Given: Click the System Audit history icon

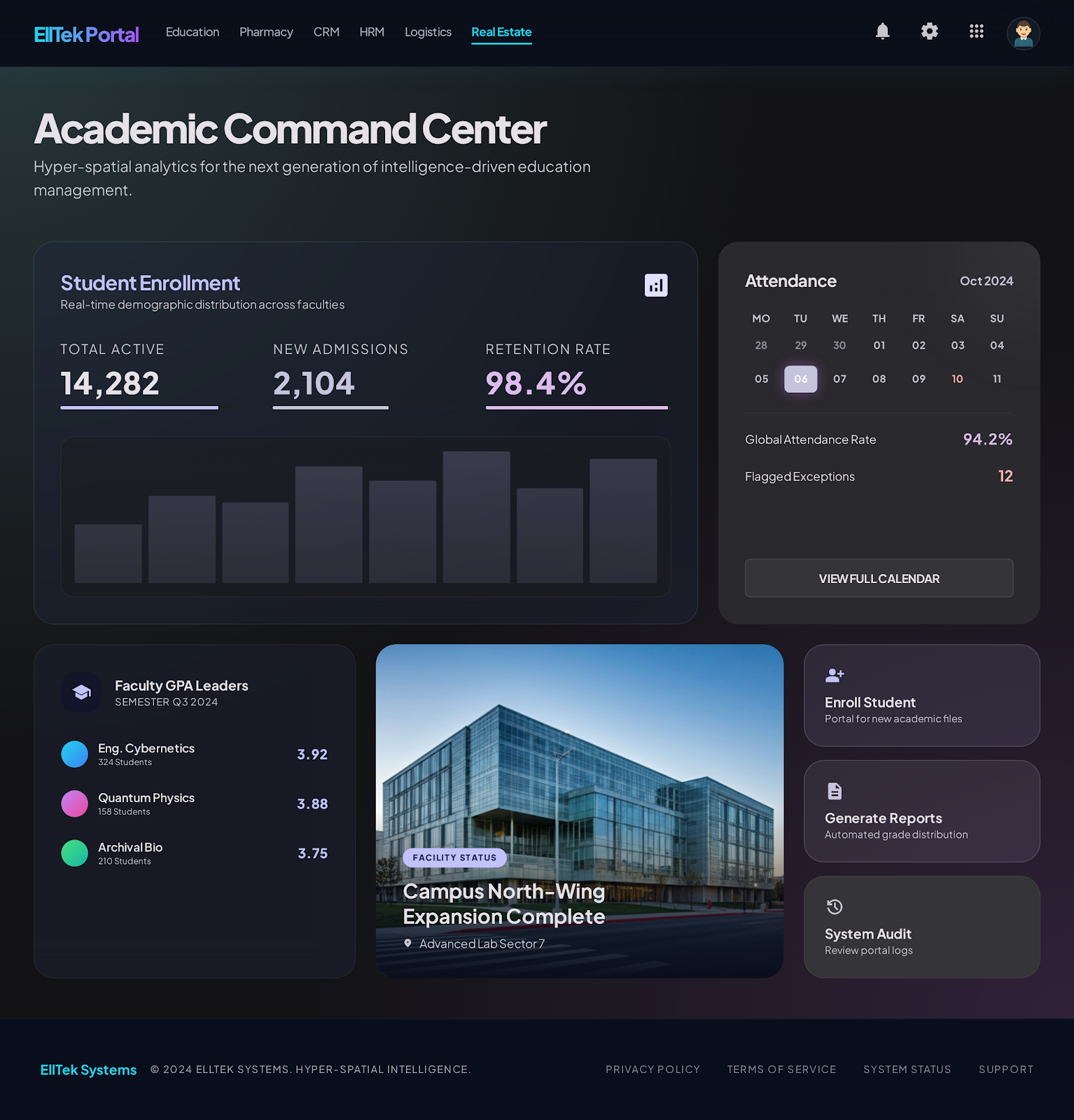Looking at the screenshot, I should pyautogui.click(x=835, y=907).
